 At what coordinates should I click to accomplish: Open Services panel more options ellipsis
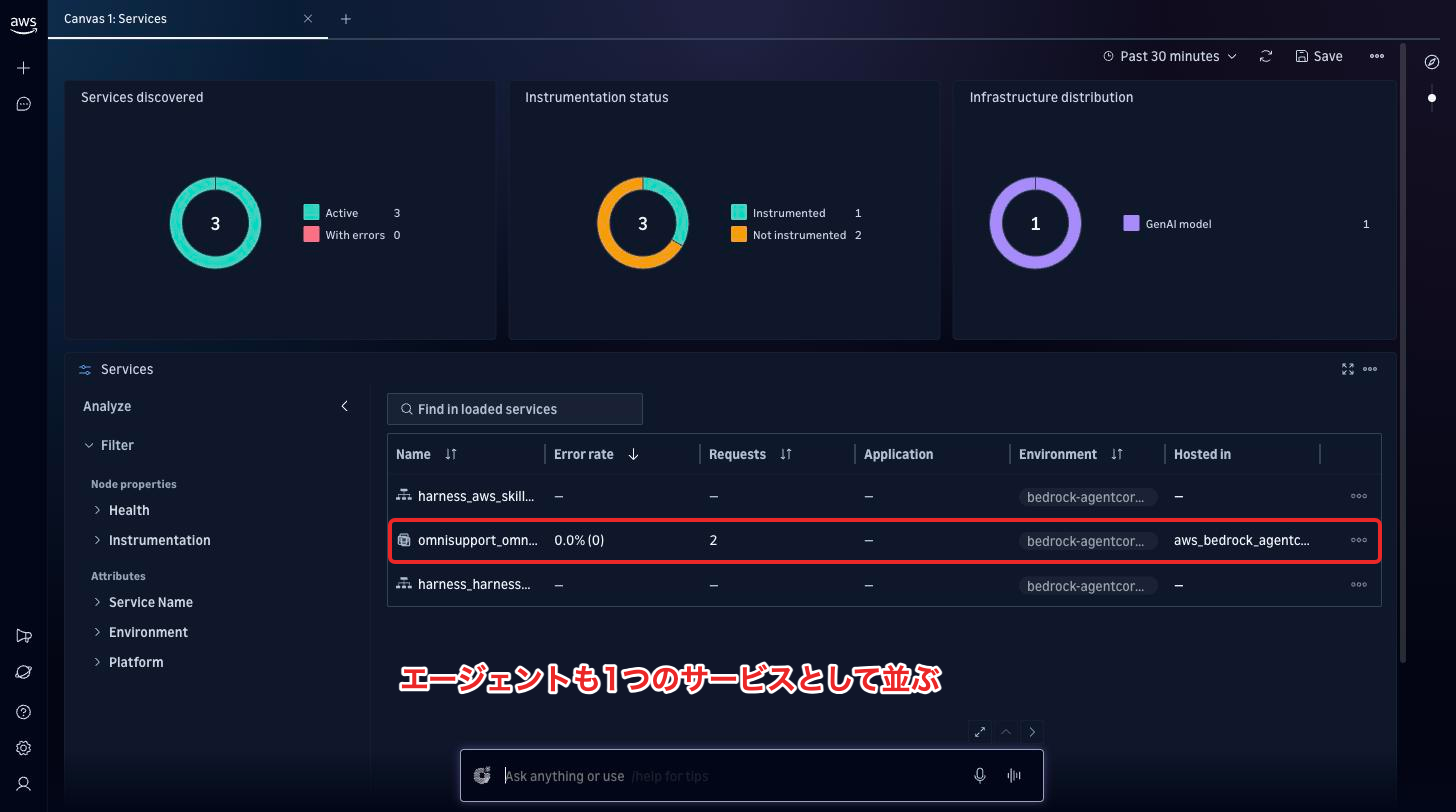[1370, 369]
